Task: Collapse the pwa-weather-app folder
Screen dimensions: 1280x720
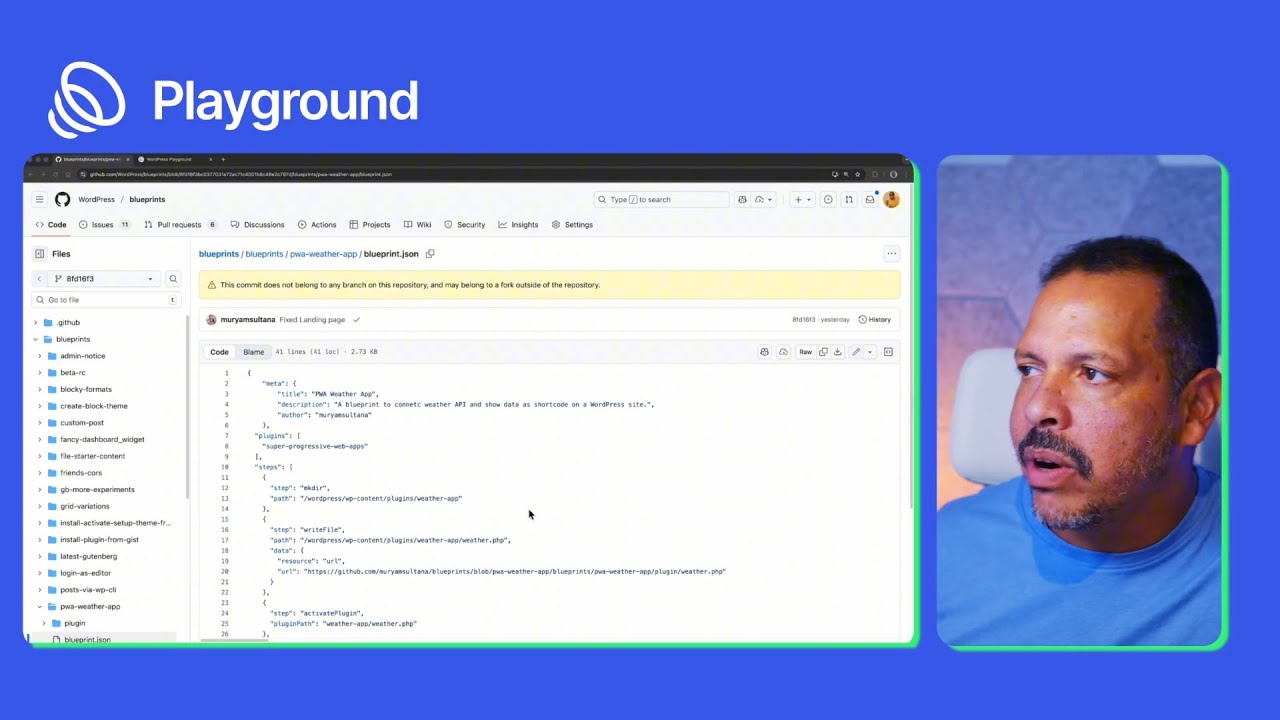Action: (40, 606)
